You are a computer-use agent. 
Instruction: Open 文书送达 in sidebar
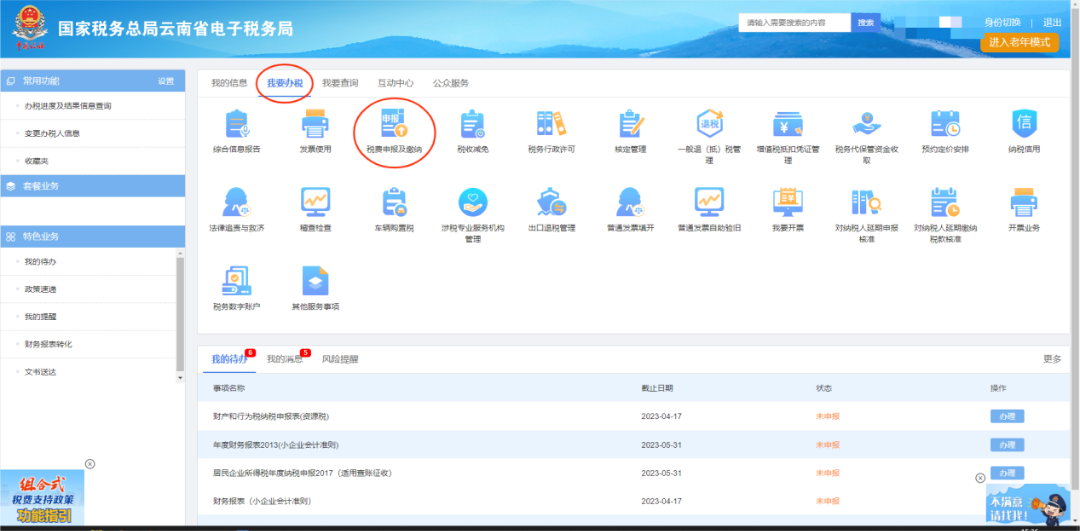click(x=40, y=372)
